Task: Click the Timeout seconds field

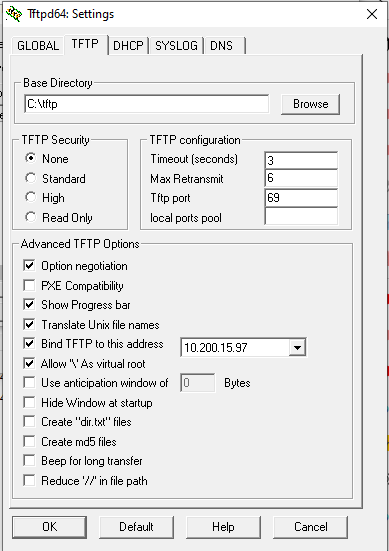Action: point(301,160)
